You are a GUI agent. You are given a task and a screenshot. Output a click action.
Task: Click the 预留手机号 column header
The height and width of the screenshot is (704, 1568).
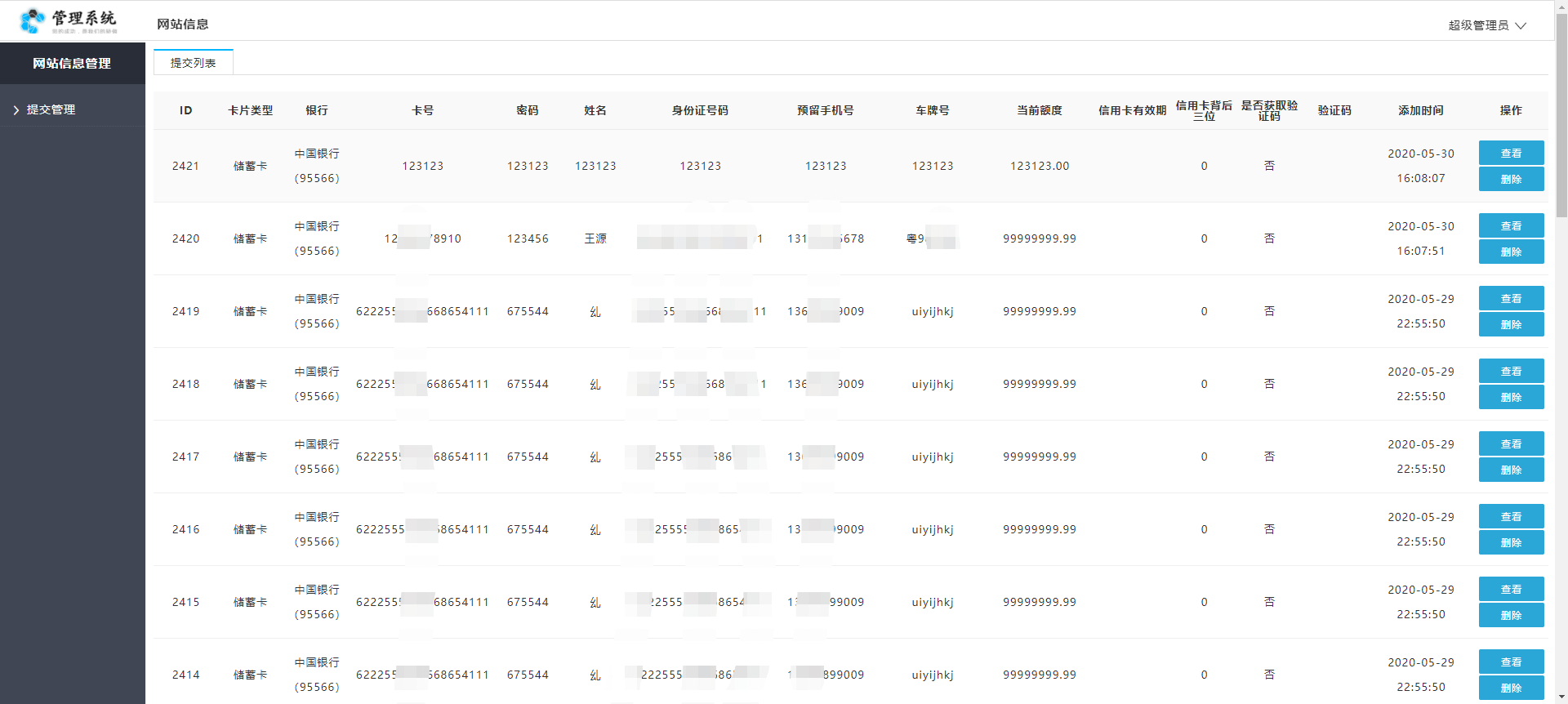pos(826,110)
